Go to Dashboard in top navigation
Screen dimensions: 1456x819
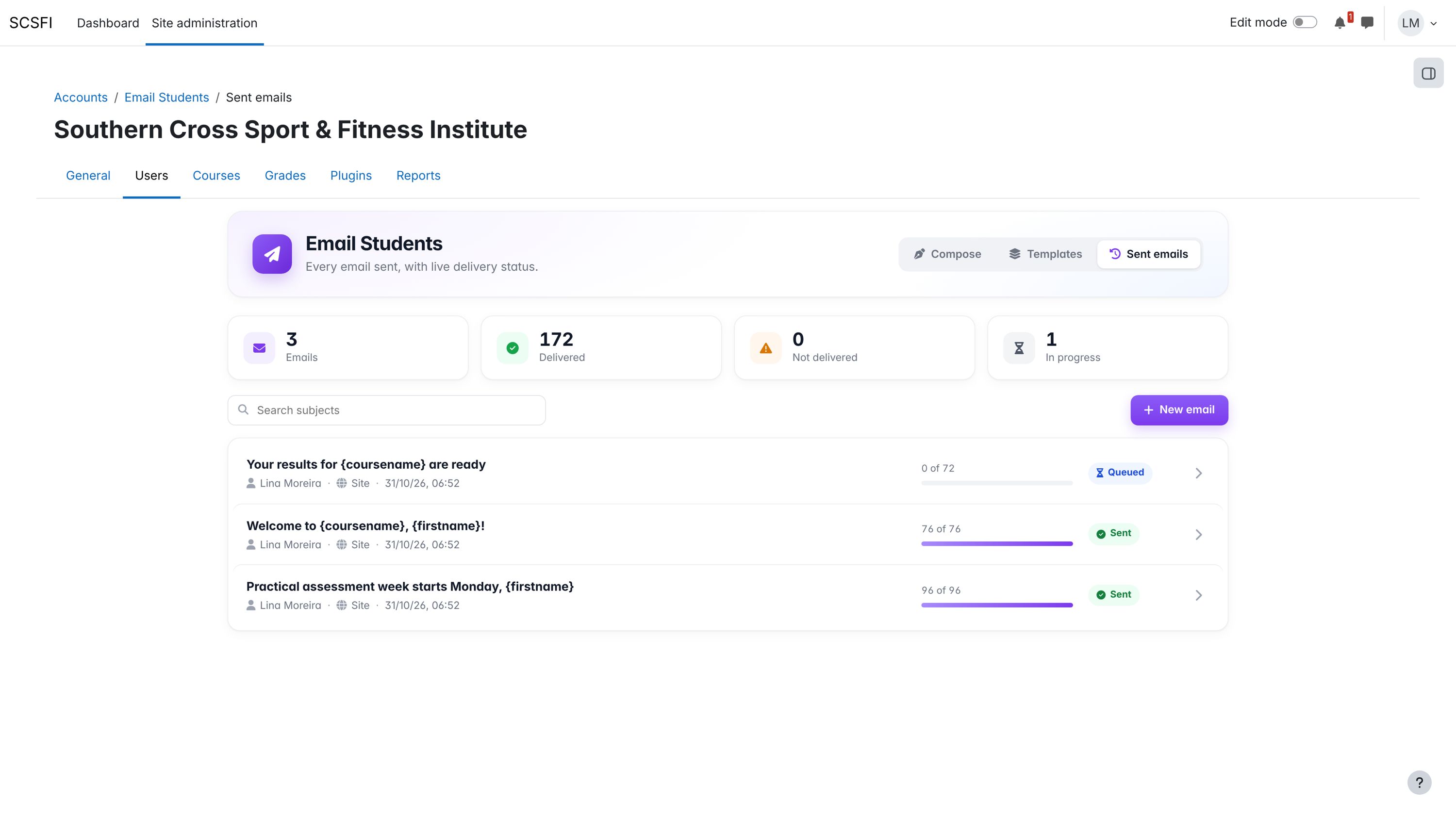[x=108, y=23]
